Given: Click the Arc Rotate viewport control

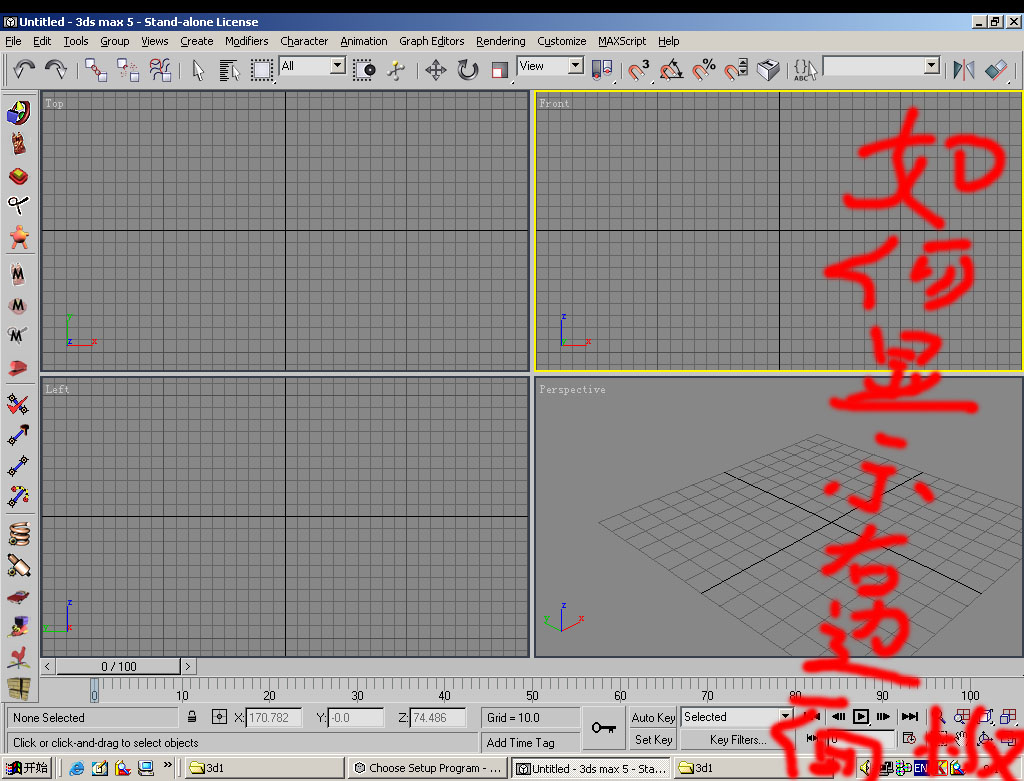Looking at the screenshot, I should 984,739.
